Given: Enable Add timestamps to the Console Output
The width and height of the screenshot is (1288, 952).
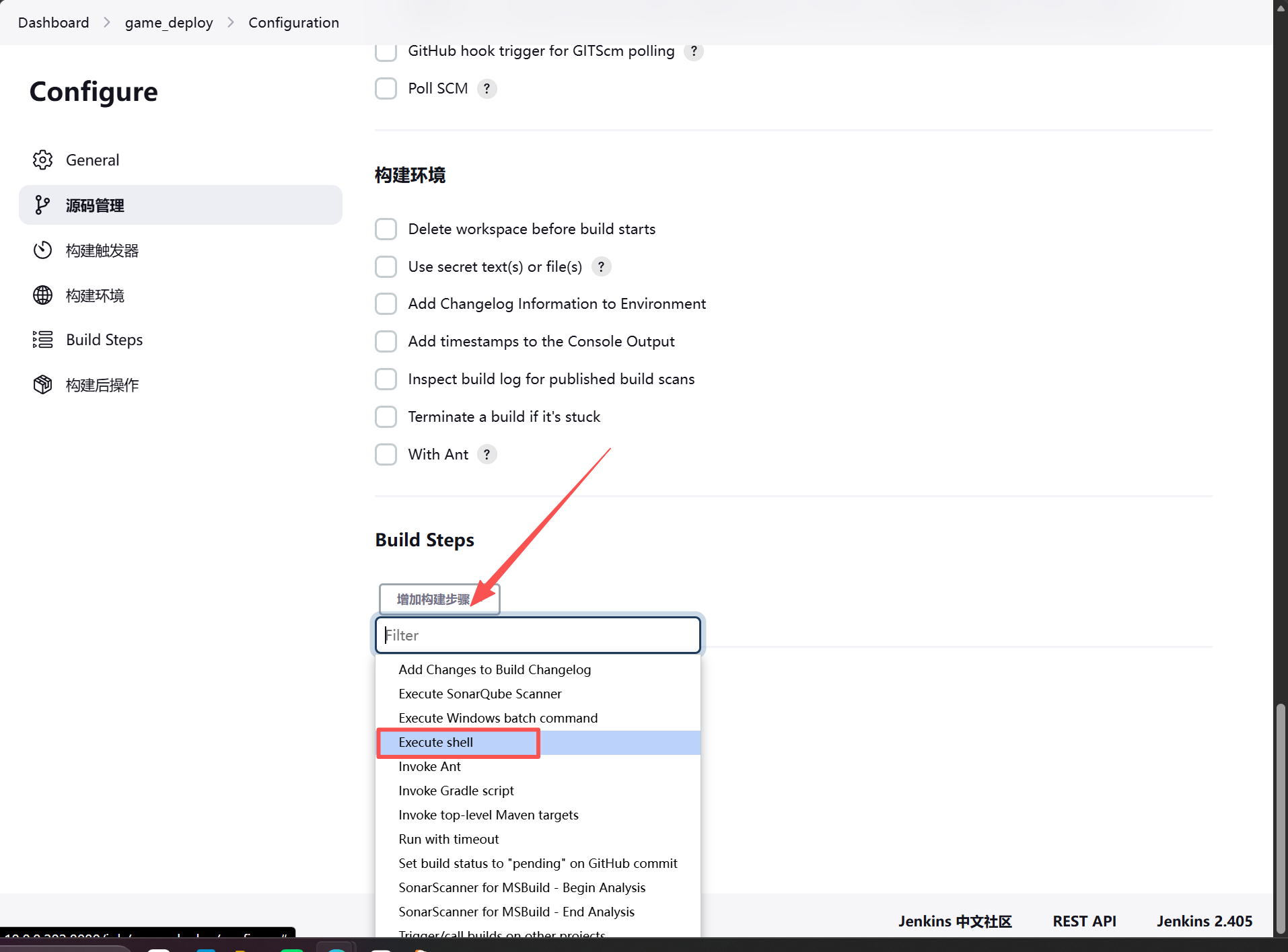Looking at the screenshot, I should click(x=386, y=342).
